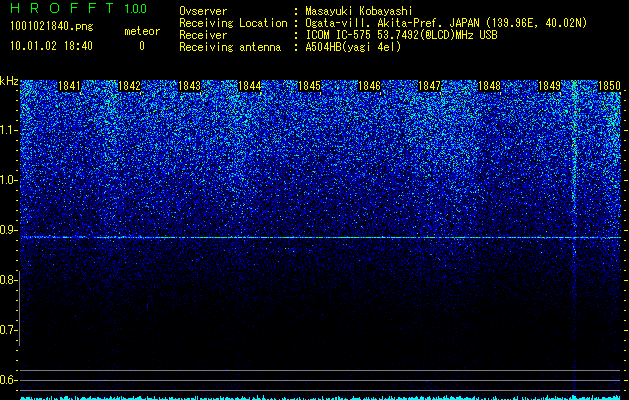
Task: Click the Ogata-vill. Akita-Pref. JAPAN receiving location
Action: [x=446, y=23]
